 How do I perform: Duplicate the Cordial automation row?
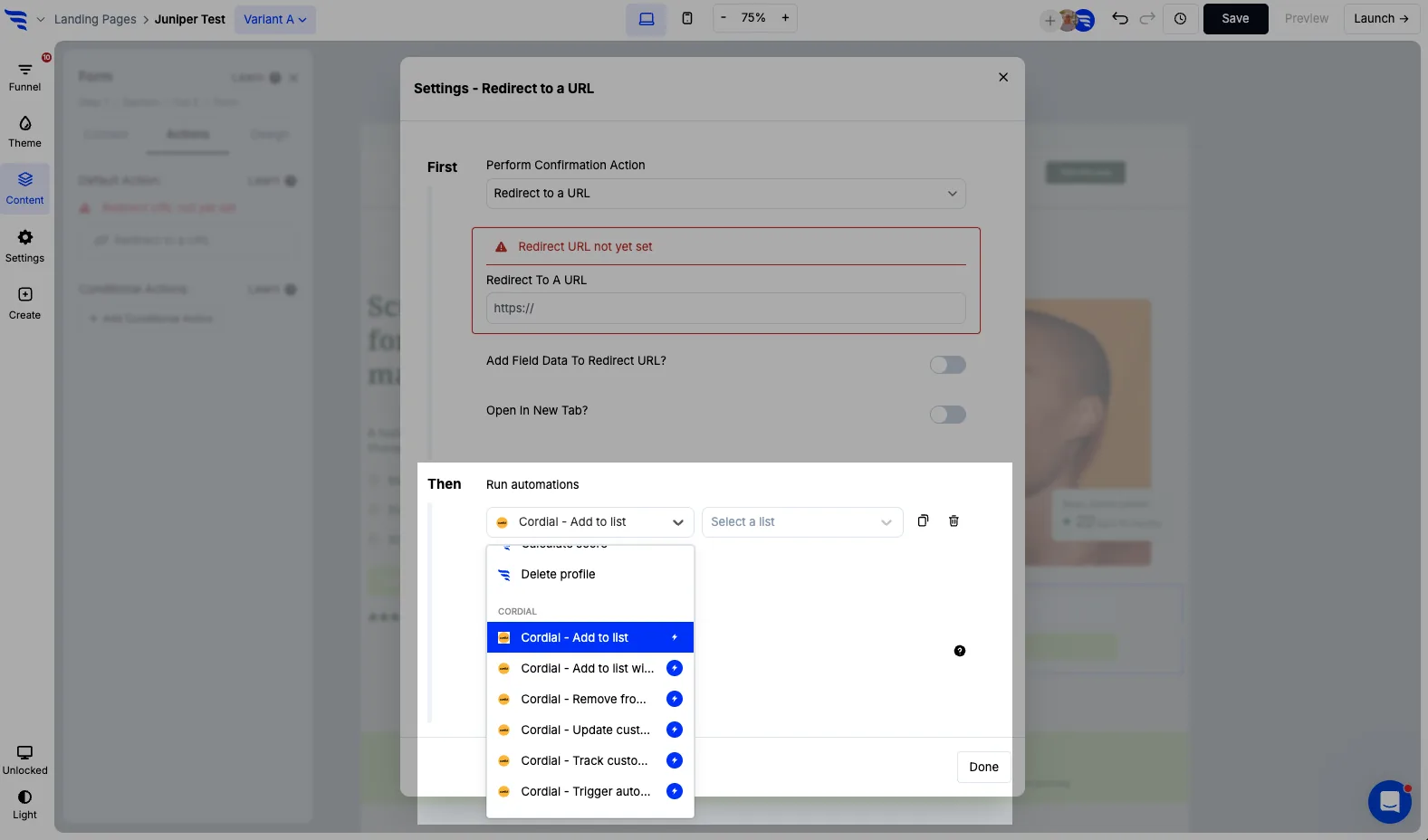(923, 520)
